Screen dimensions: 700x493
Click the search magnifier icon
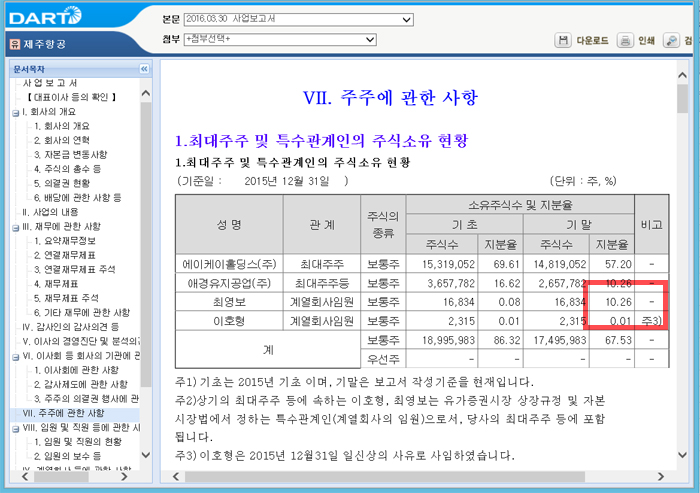[671, 41]
